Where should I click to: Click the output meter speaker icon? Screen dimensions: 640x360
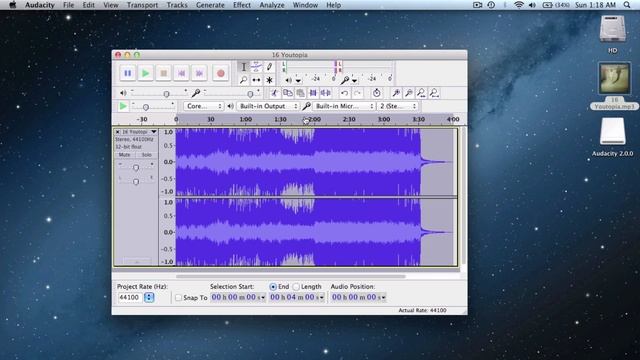coord(288,80)
